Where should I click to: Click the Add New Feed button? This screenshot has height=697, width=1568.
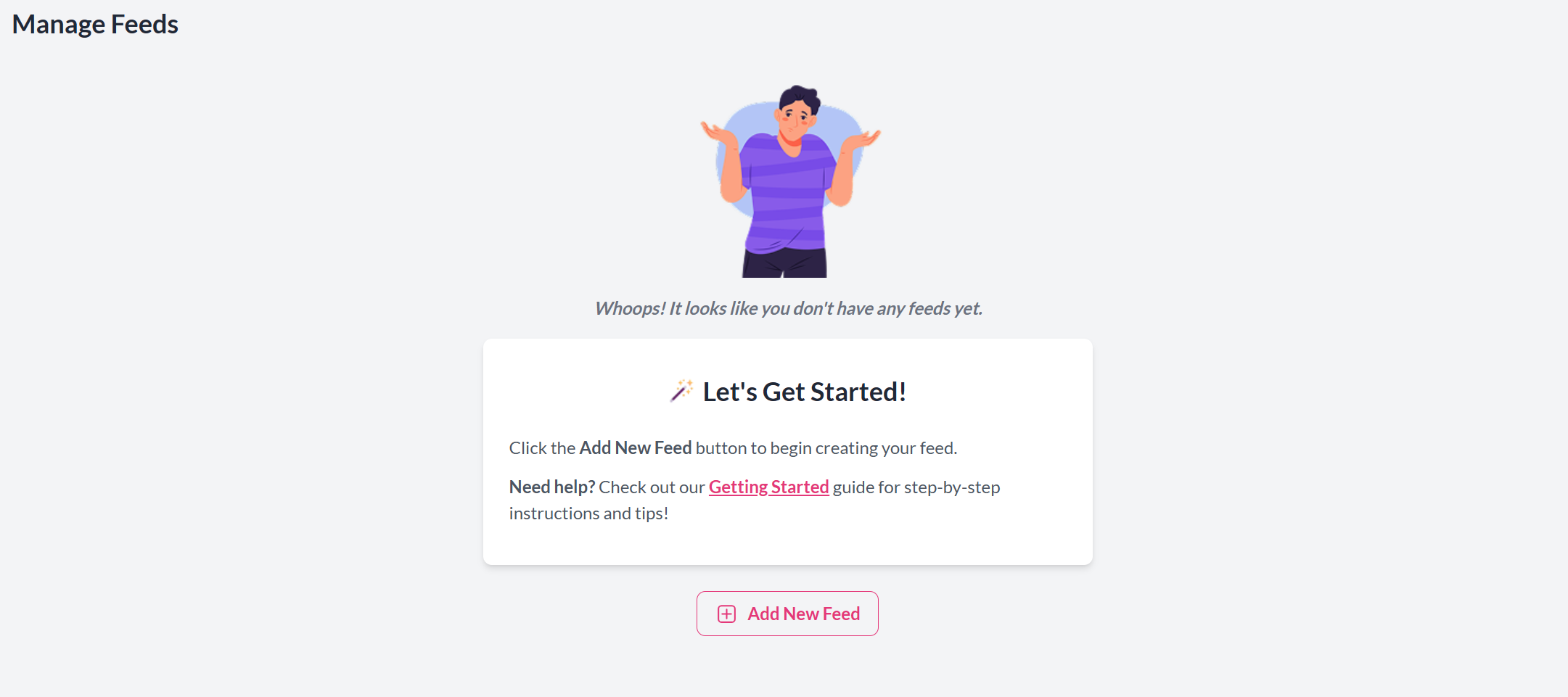pos(787,614)
